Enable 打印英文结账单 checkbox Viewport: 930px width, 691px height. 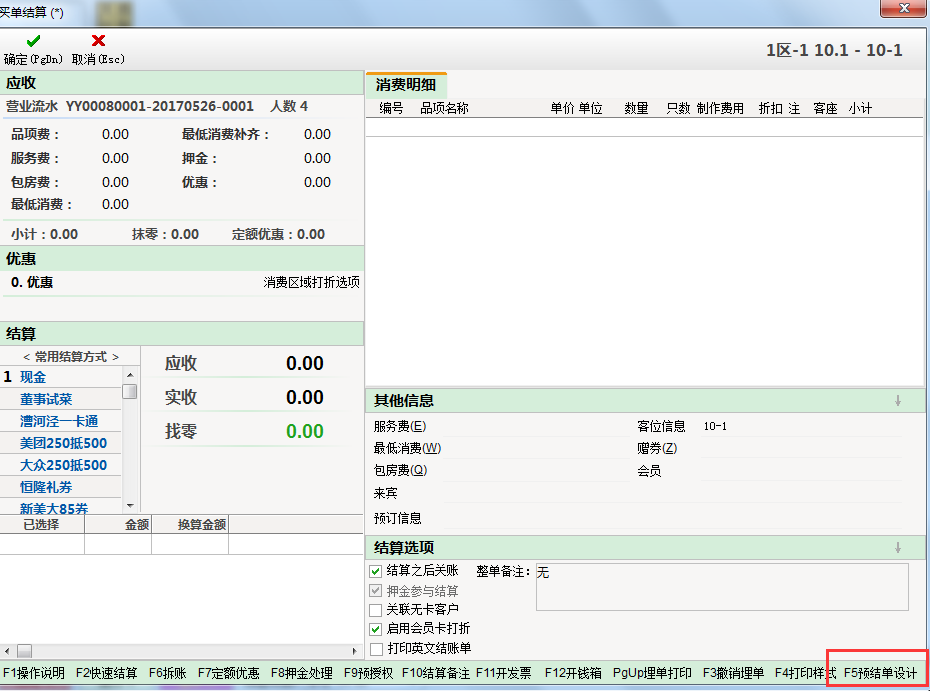click(x=375, y=649)
